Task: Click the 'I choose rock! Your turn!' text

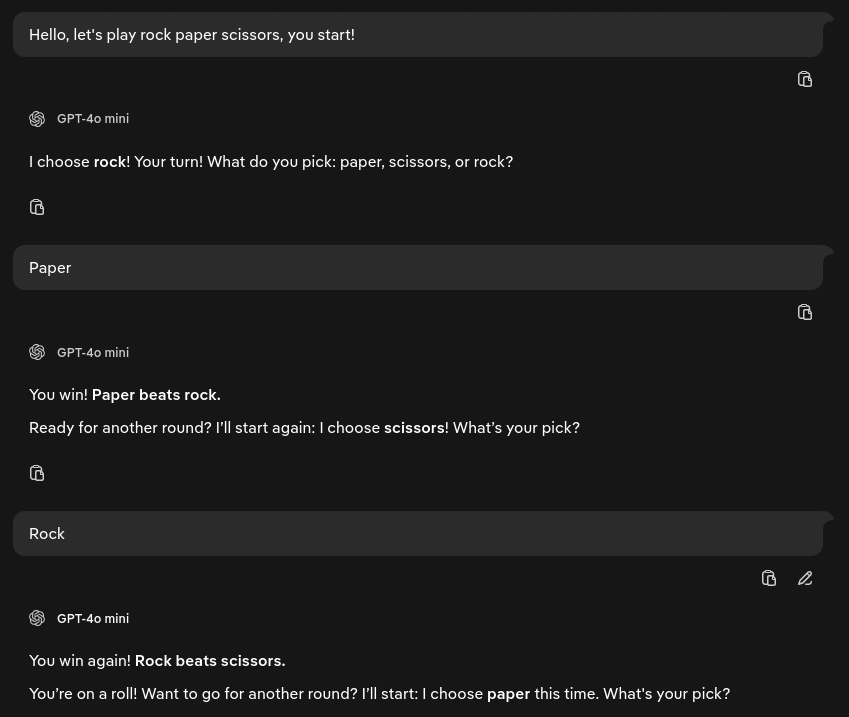Action: pyautogui.click(x=271, y=161)
